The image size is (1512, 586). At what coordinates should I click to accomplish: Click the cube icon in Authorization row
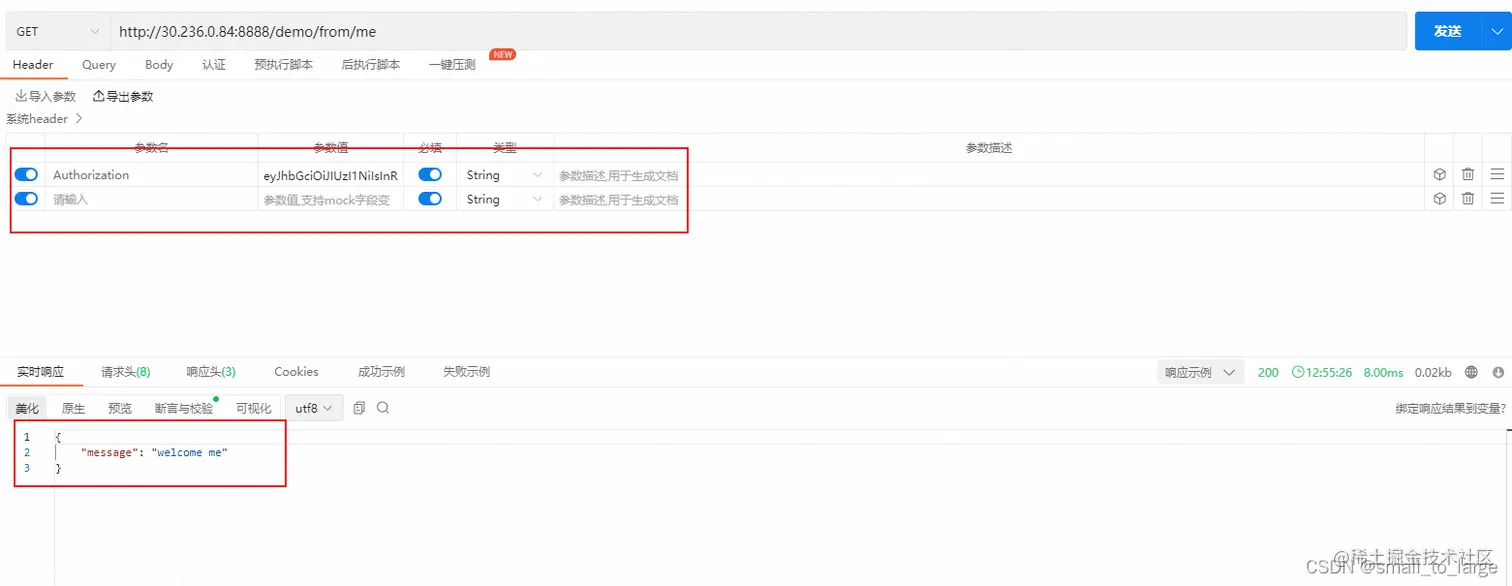pos(1439,174)
